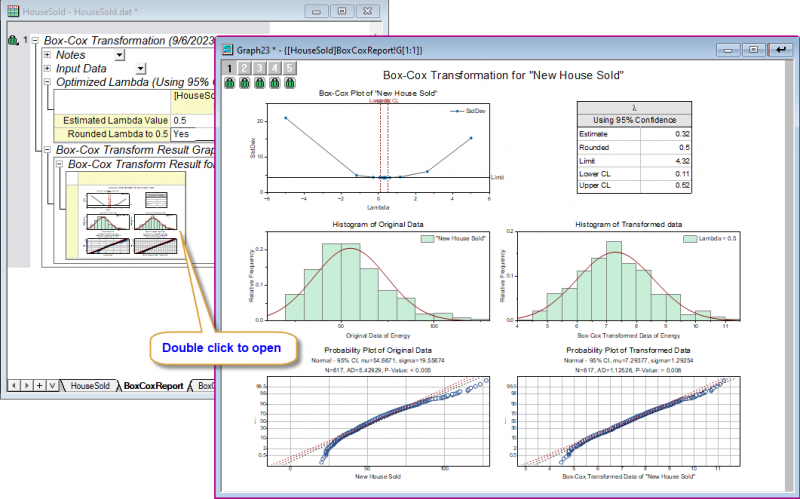This screenshot has height=499, width=800.
Task: Select the Probability Plot of Original Data title
Action: [x=378, y=351]
